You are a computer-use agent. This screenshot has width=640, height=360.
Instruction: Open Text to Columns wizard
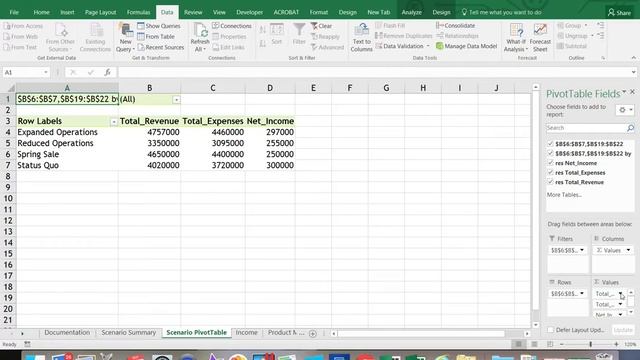tap(361, 37)
